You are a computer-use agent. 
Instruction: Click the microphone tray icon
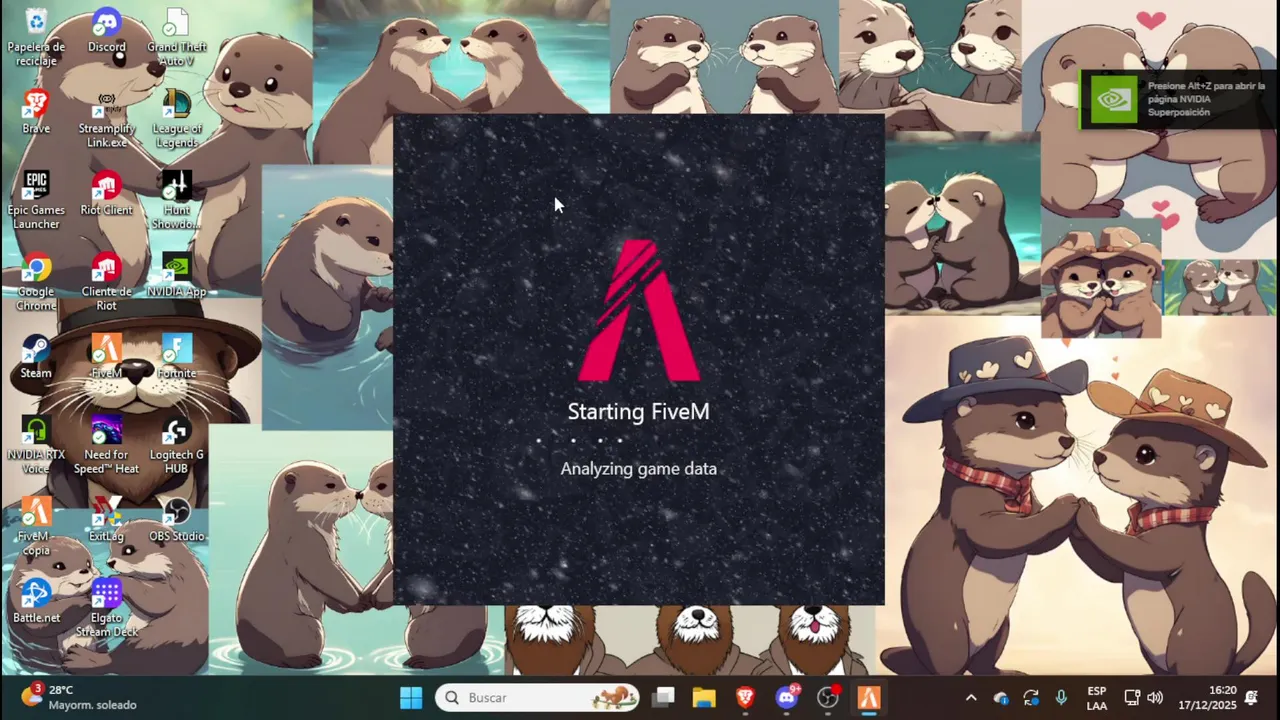point(1061,698)
